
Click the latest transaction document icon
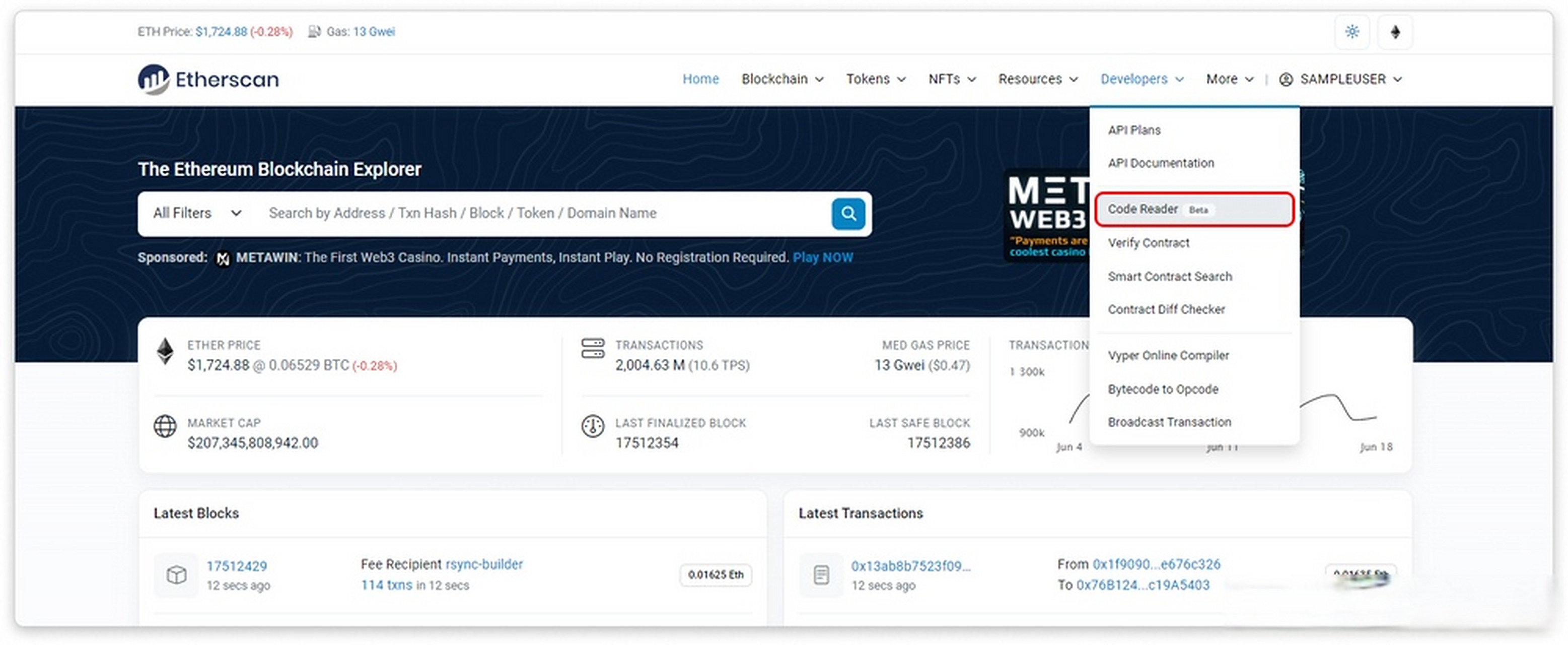click(821, 575)
